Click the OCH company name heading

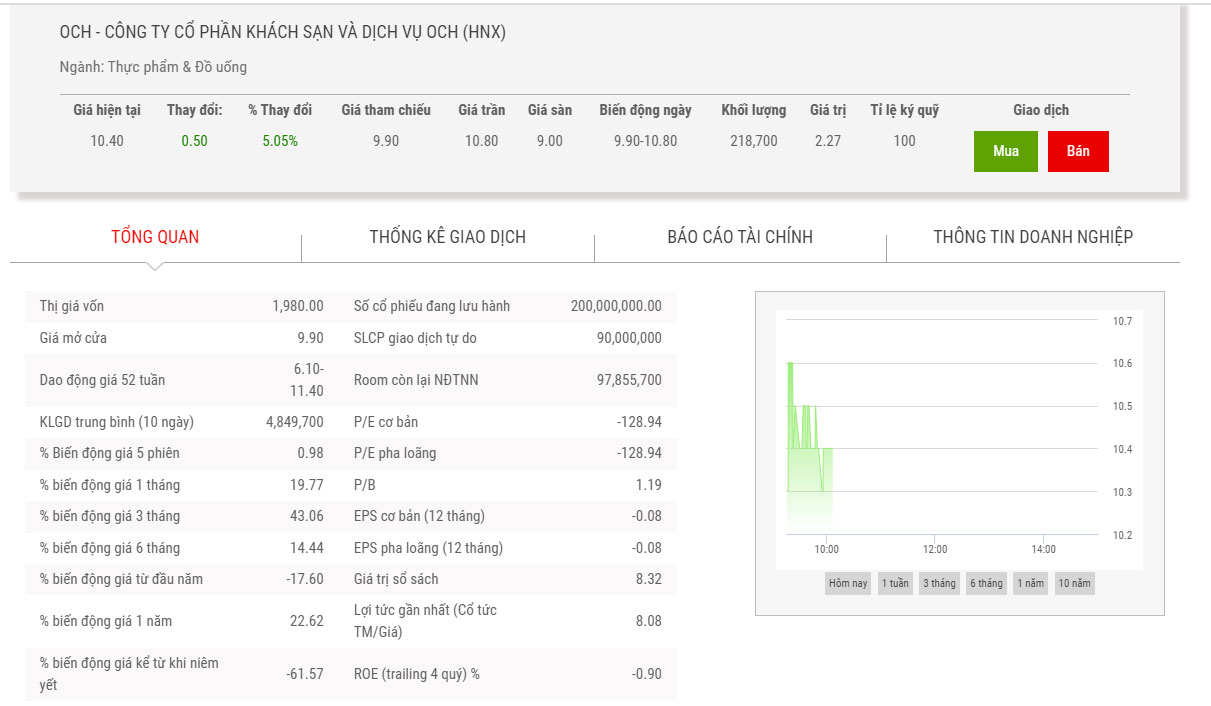283,32
